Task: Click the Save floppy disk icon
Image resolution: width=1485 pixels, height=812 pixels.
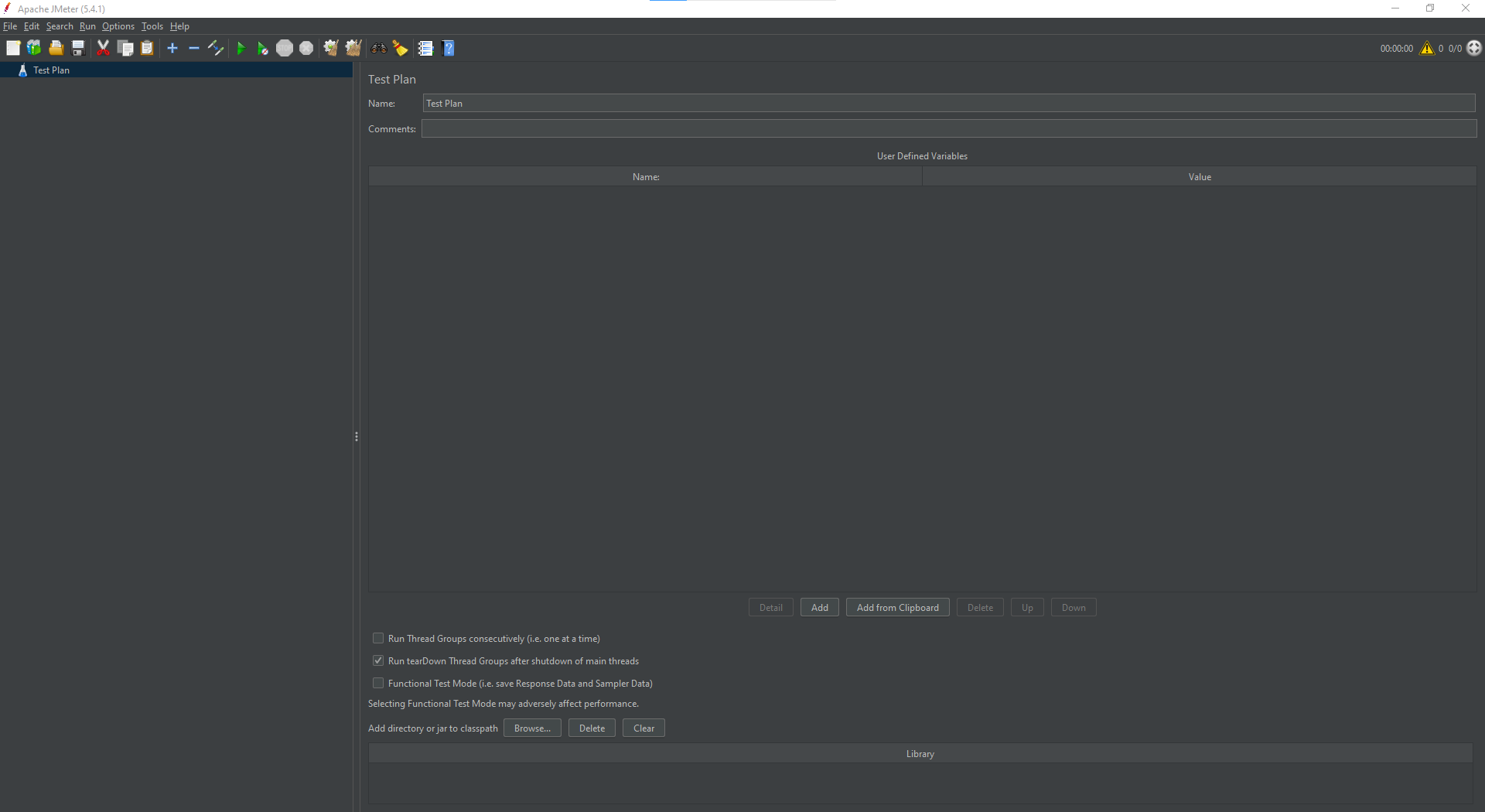Action: pos(78,48)
